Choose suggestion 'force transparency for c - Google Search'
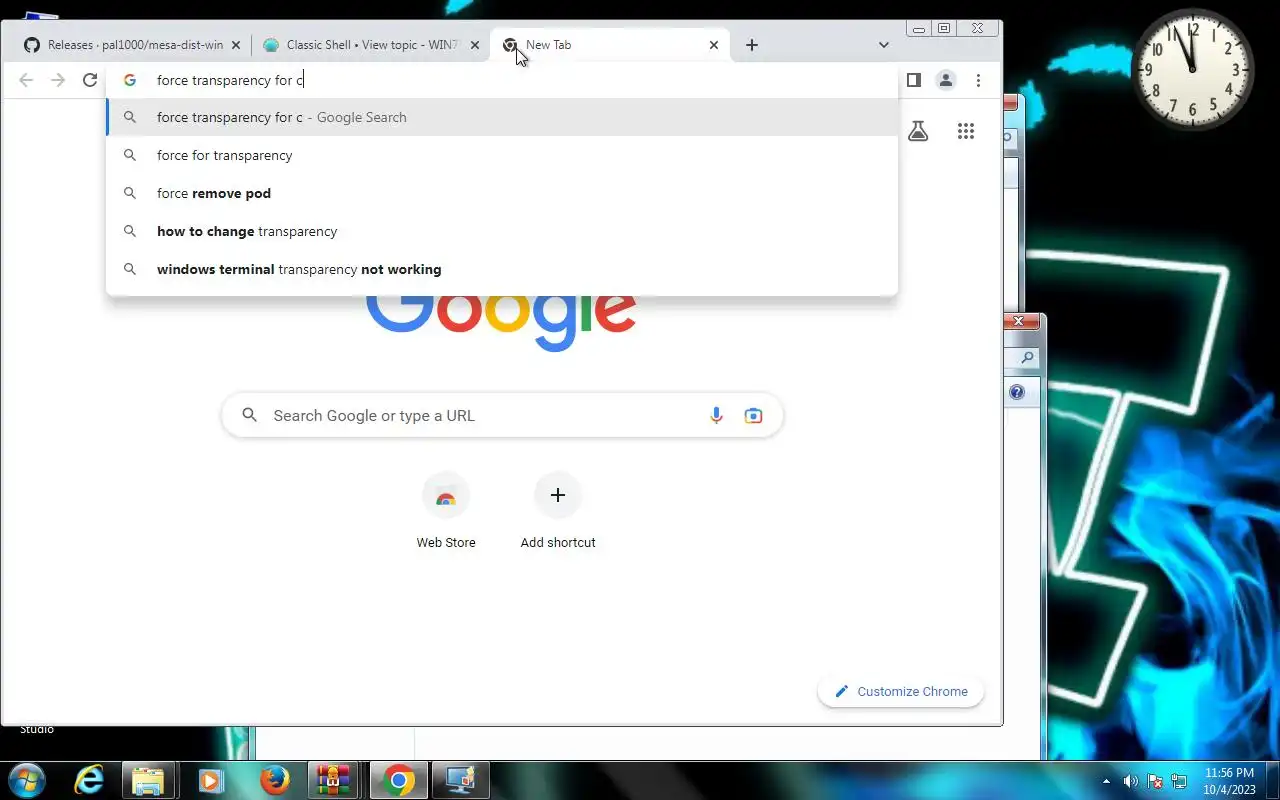Image resolution: width=1280 pixels, height=800 pixels. pyautogui.click(x=502, y=117)
